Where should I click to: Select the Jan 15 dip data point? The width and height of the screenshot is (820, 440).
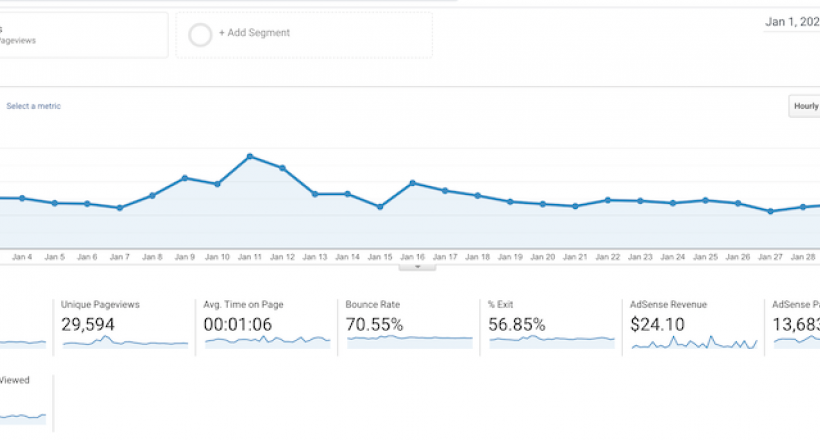(x=380, y=207)
